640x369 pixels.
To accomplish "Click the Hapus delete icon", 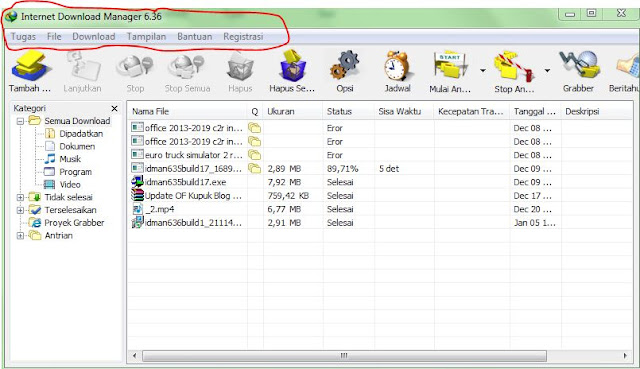I will tap(240, 67).
